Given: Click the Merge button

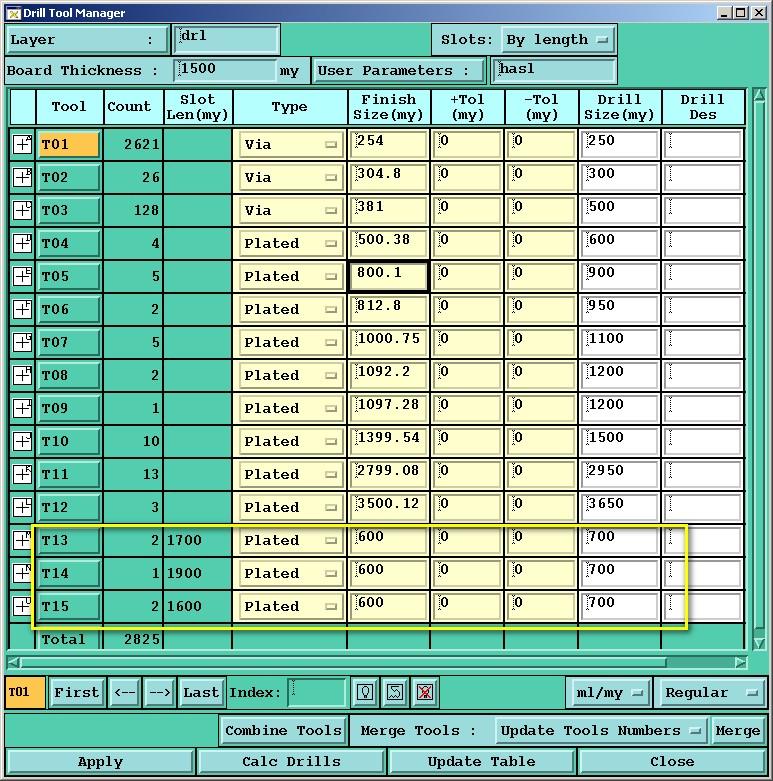Looking at the screenshot, I should [x=738, y=731].
